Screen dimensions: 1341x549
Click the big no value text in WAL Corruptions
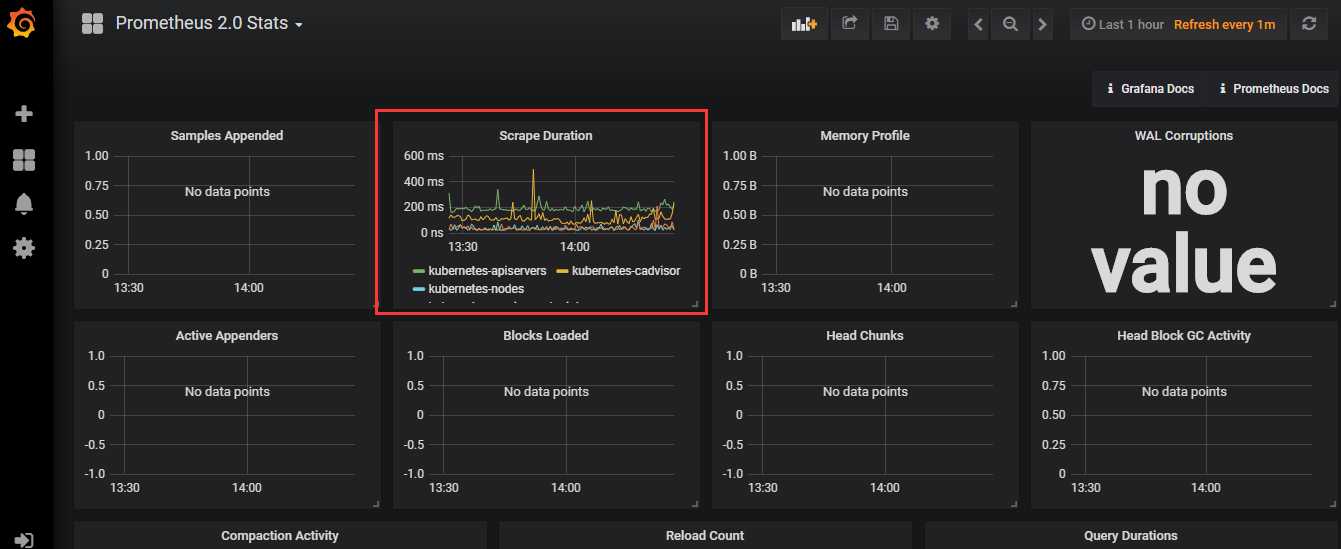pyautogui.click(x=1184, y=228)
